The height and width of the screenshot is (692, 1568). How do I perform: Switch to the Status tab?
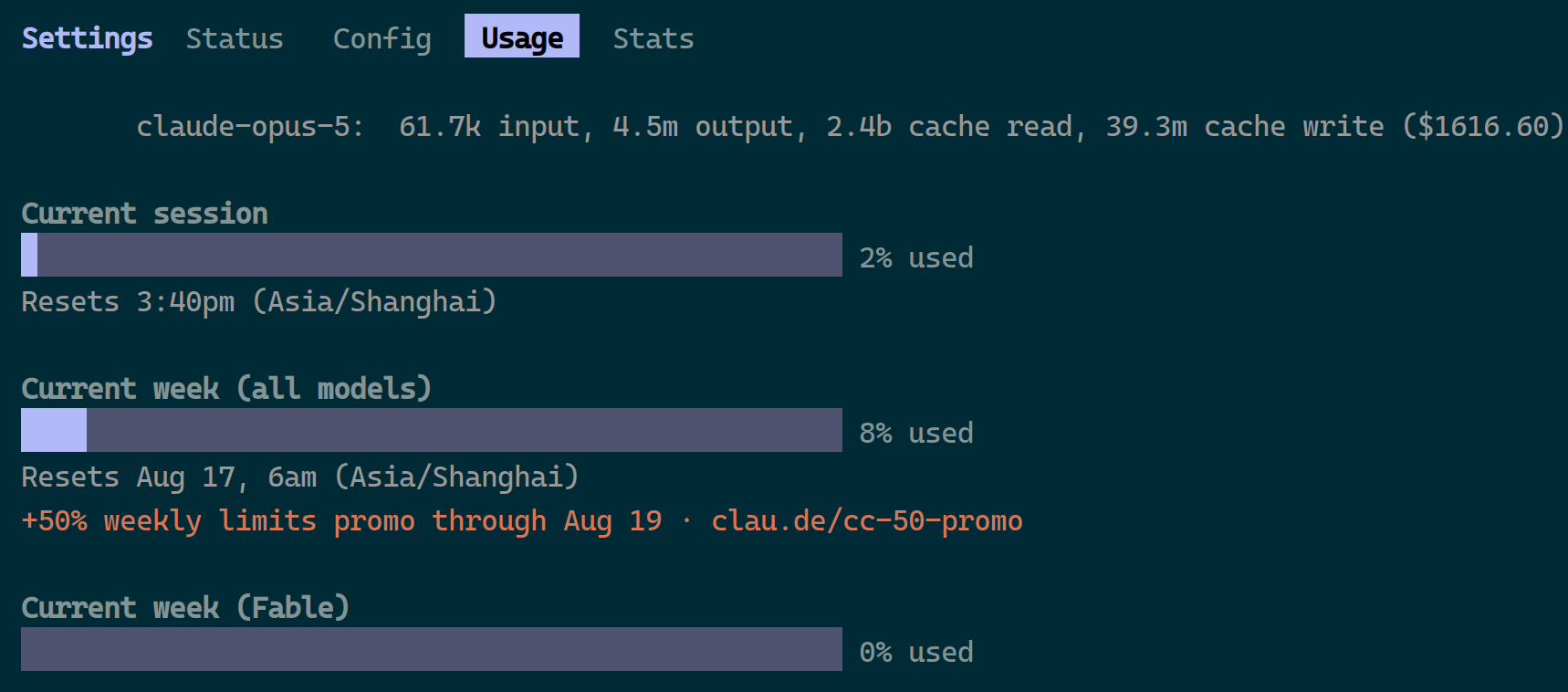[235, 38]
